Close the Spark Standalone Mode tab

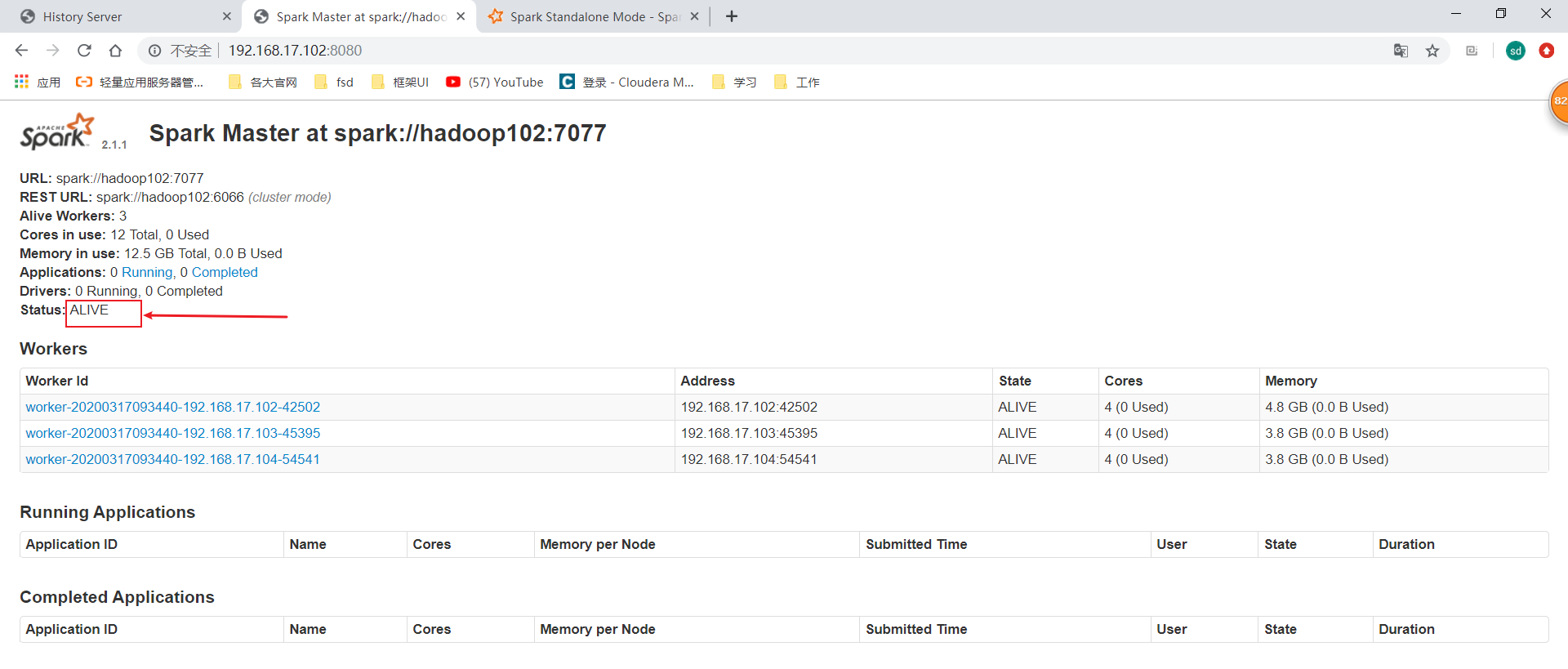694,16
